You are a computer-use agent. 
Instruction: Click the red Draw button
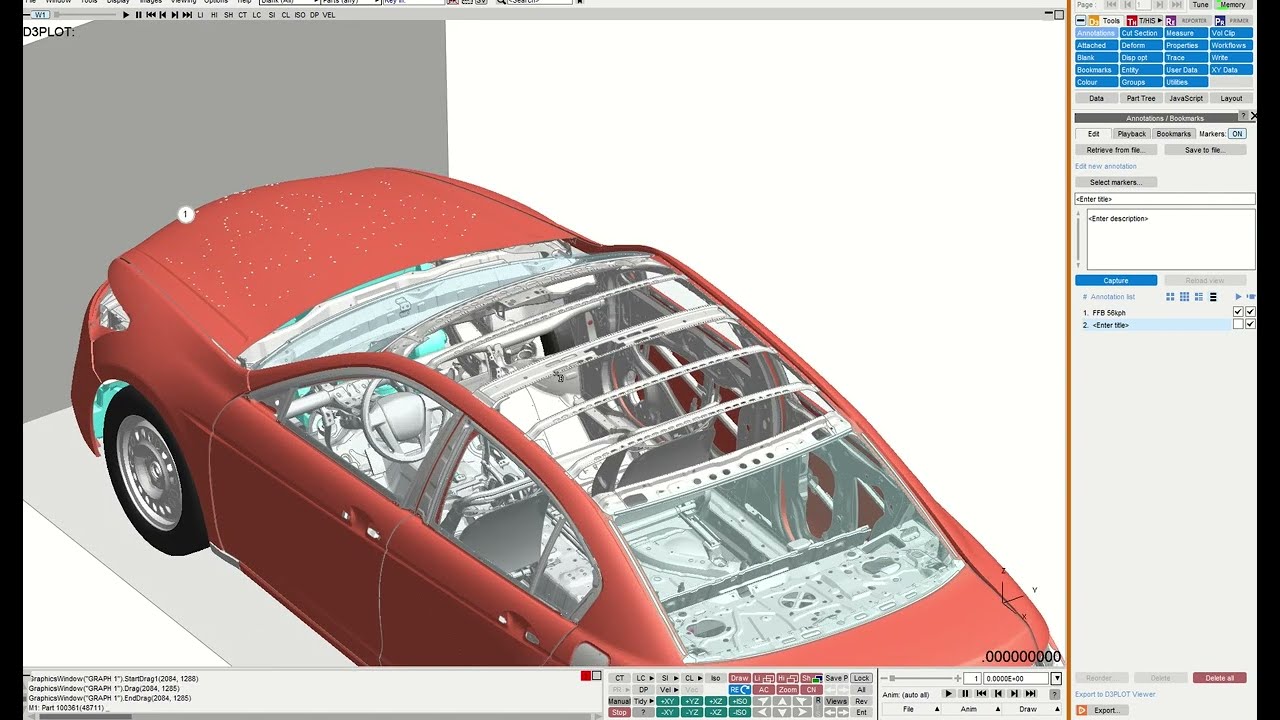739,678
